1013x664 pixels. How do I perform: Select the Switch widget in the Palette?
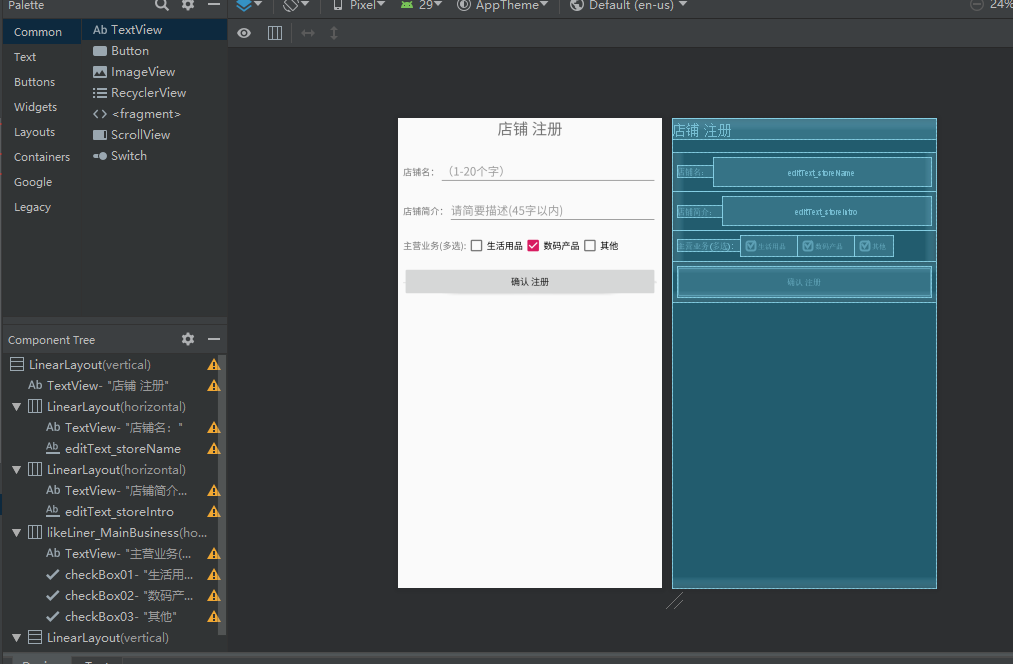128,155
